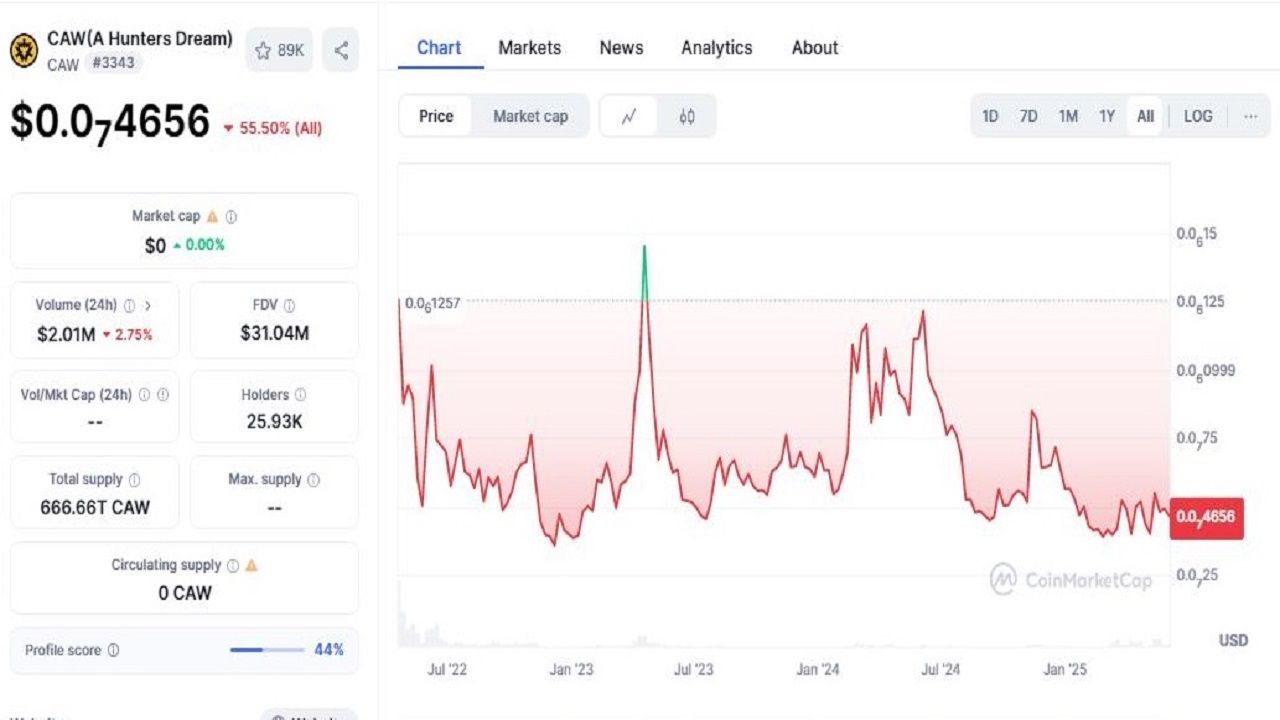Add CAW to watchlist via star button

click(279, 50)
